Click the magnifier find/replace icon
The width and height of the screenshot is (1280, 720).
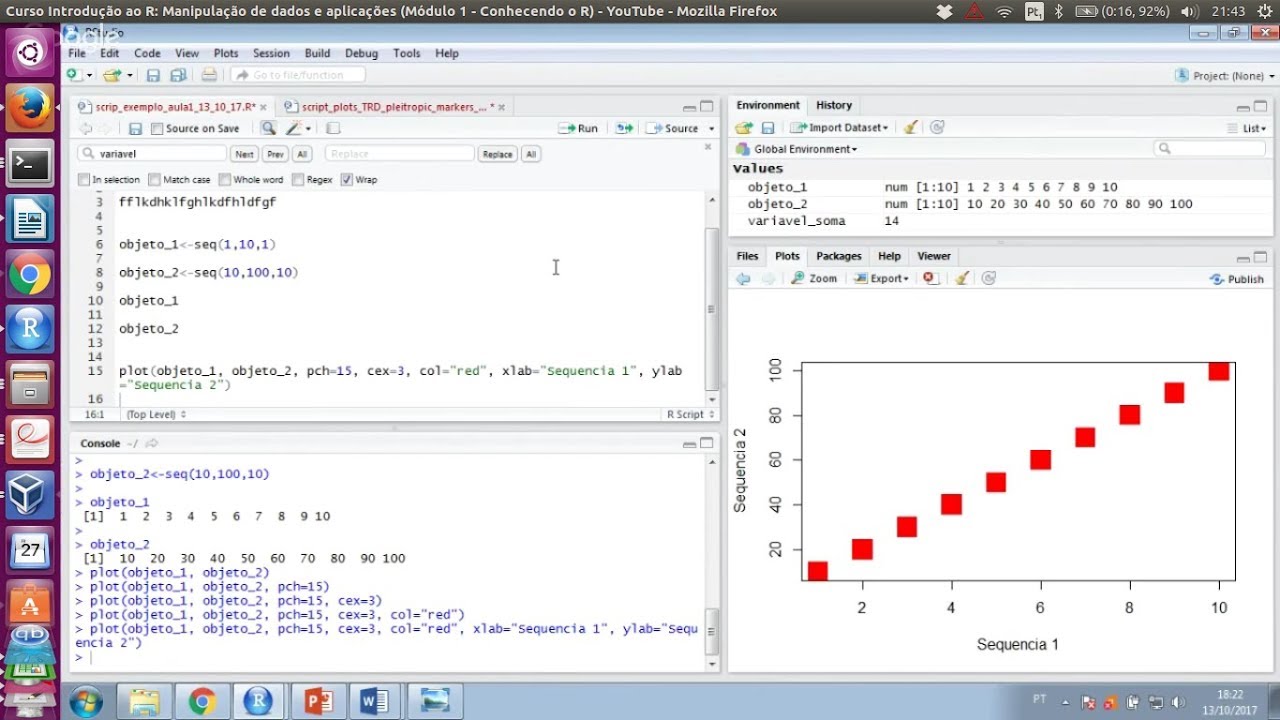pos(268,128)
